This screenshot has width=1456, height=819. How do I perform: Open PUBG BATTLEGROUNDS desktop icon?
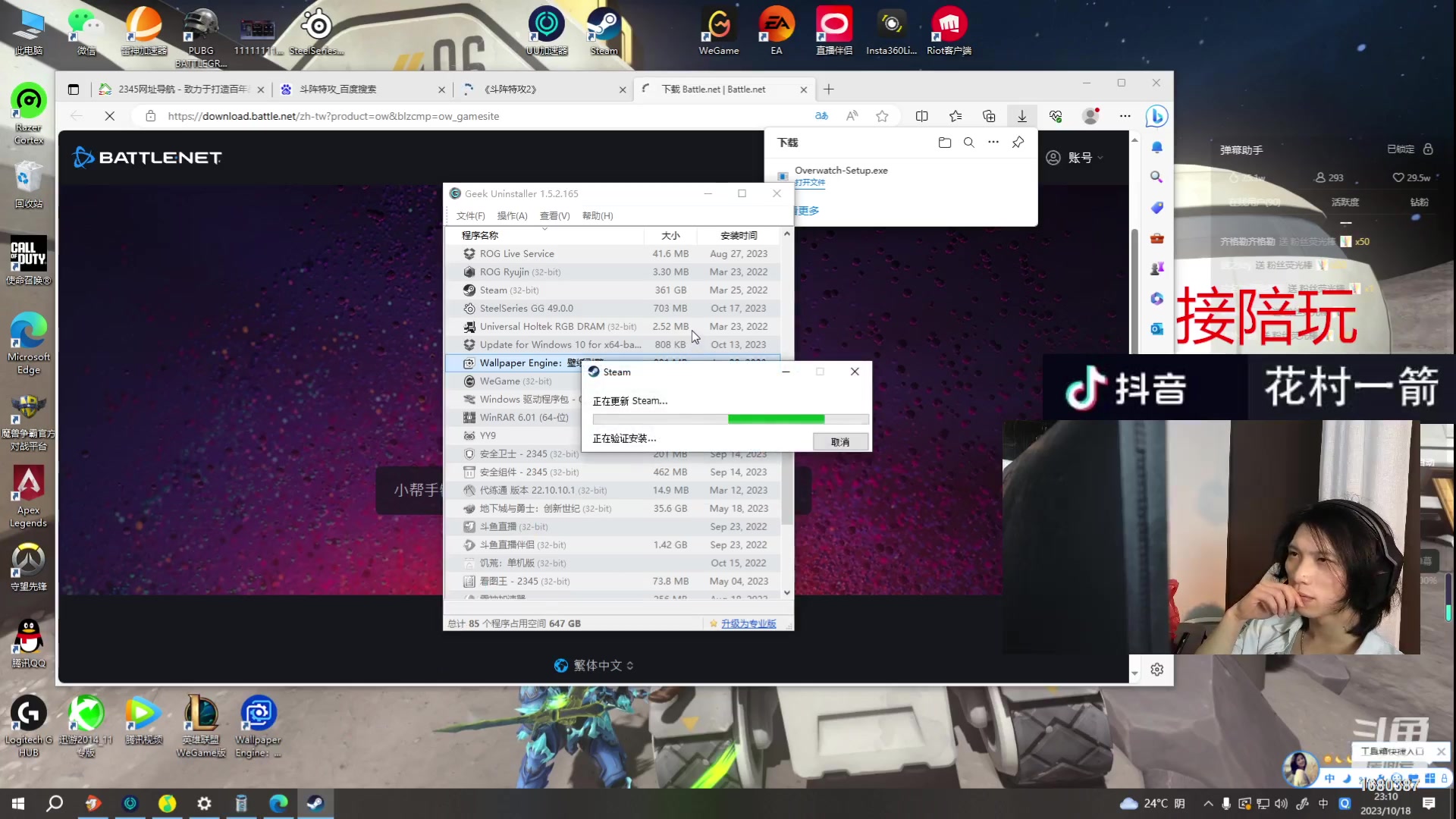[201, 38]
